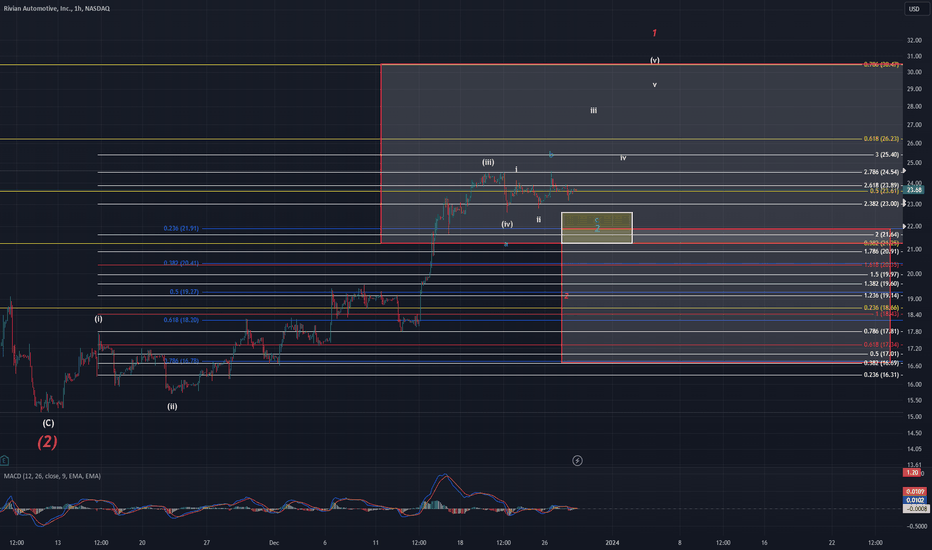Click the 1.5 (19.97) extension label
The width and height of the screenshot is (932, 550).
(884, 275)
